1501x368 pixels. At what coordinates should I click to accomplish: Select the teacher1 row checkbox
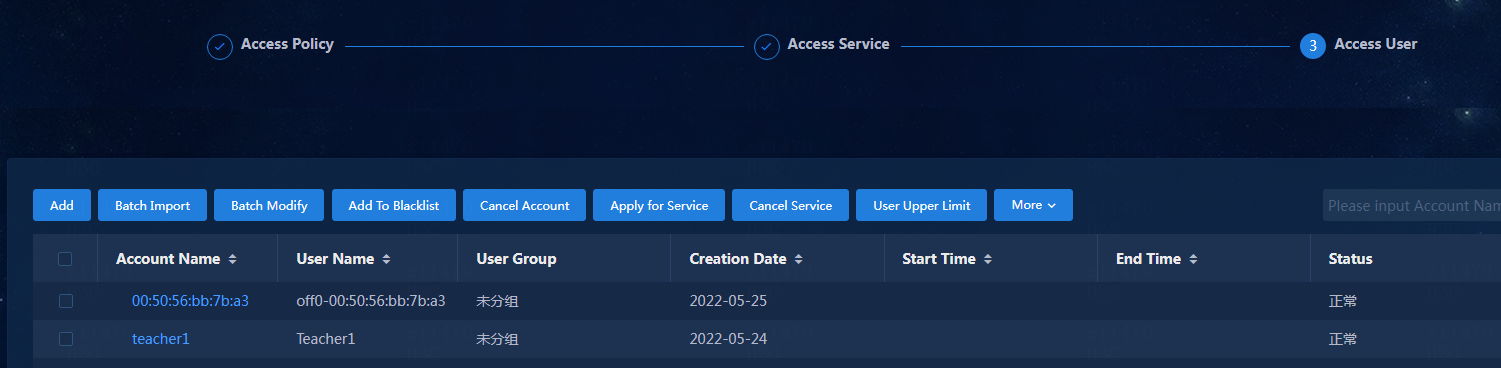pyautogui.click(x=65, y=339)
